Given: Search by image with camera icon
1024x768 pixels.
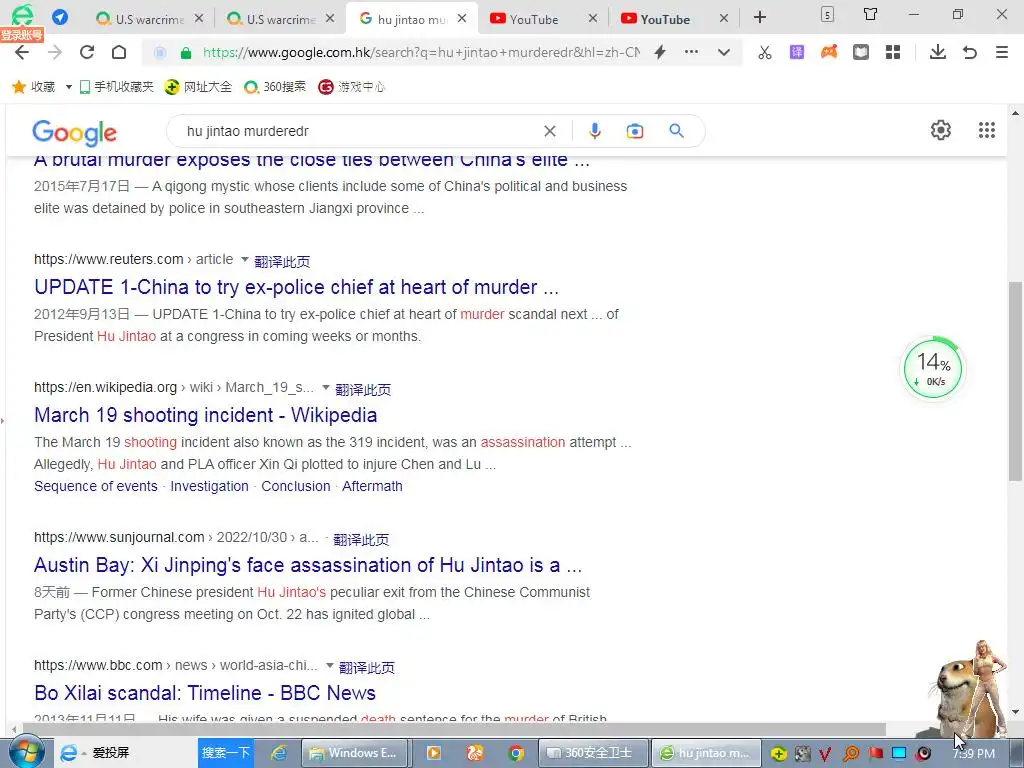Looking at the screenshot, I should [635, 131].
